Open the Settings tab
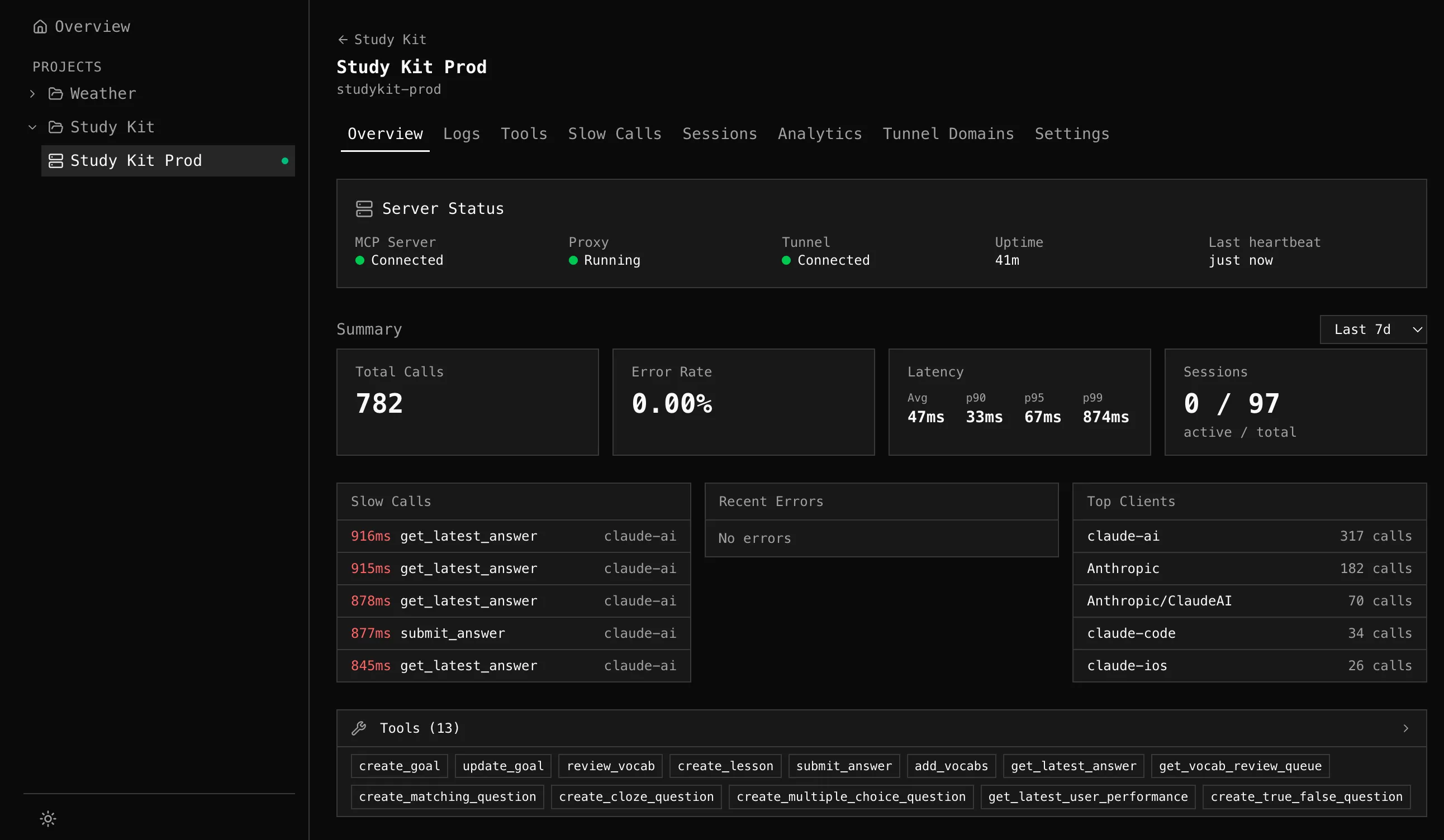The height and width of the screenshot is (840, 1444). click(x=1071, y=134)
